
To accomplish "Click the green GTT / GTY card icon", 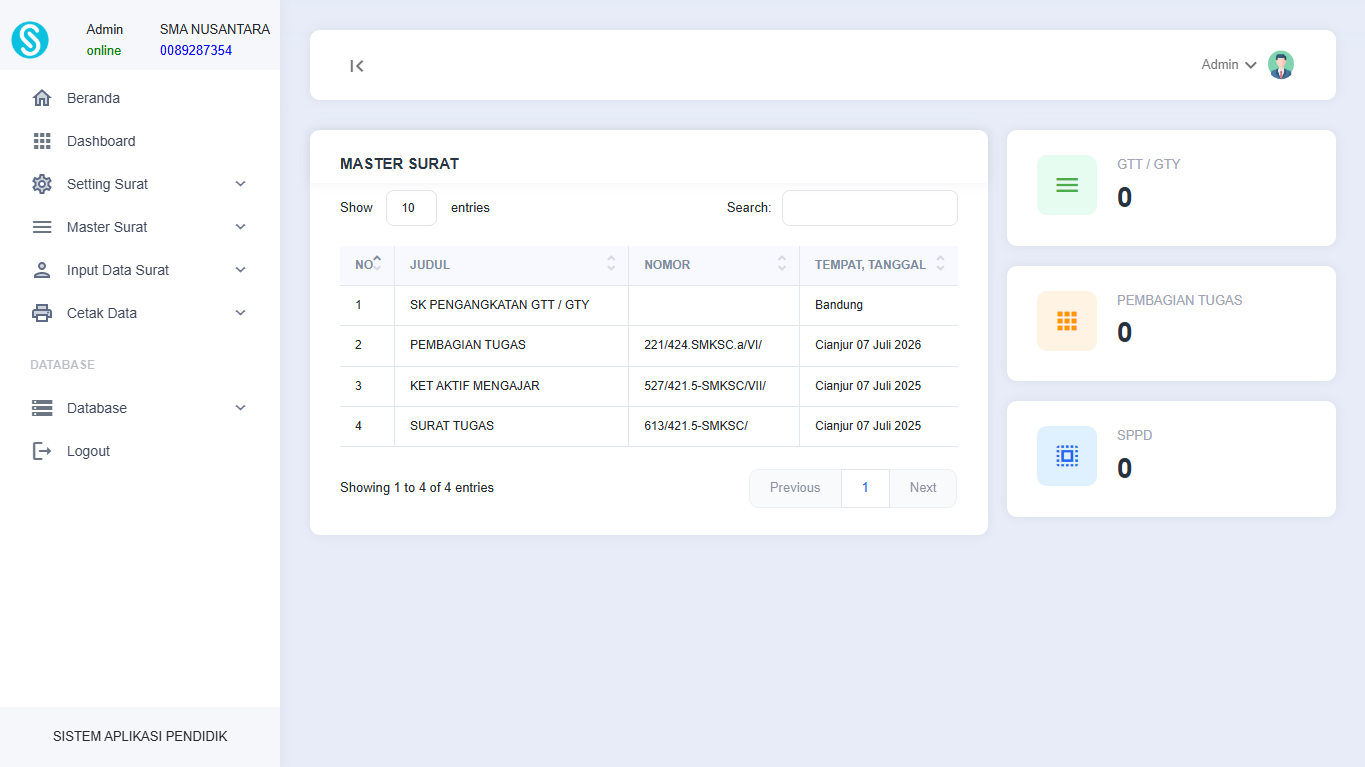I will pyautogui.click(x=1066, y=185).
